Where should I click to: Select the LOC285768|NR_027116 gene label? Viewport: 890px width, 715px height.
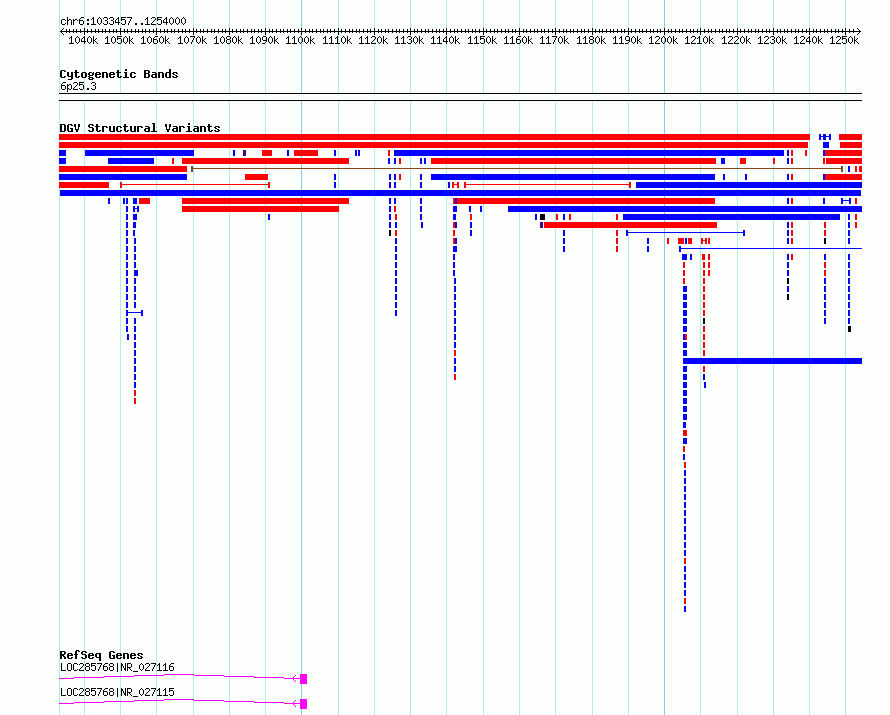[x=117, y=667]
